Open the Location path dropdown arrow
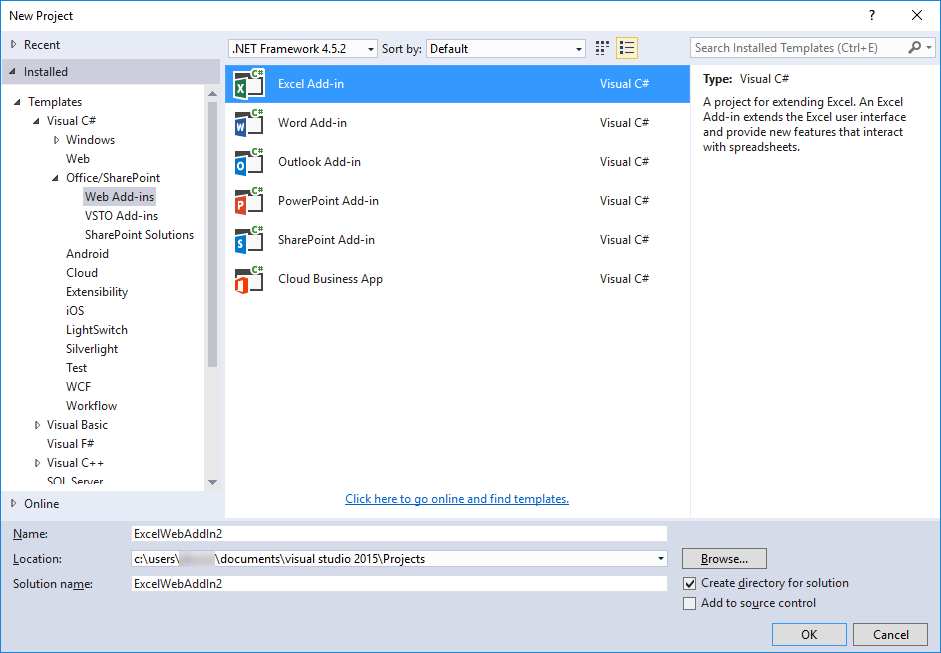941x653 pixels. tap(661, 559)
